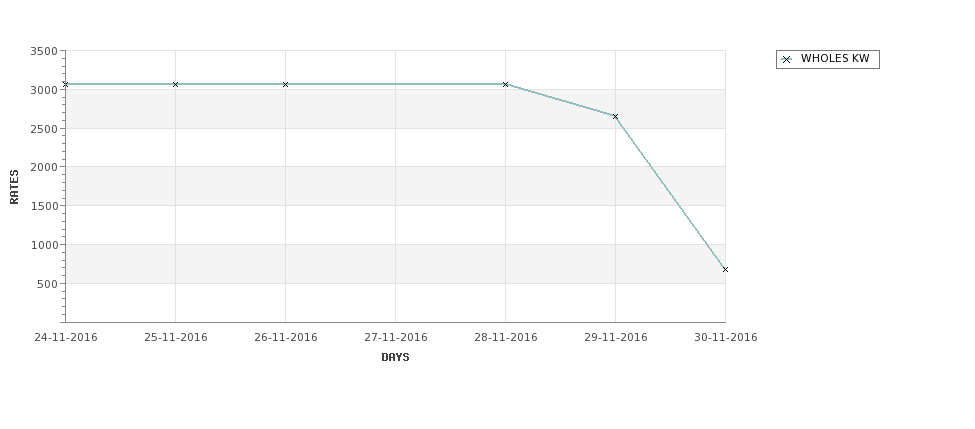Click the 2500 y-axis tick label
The image size is (975, 429).
pyautogui.click(x=44, y=129)
